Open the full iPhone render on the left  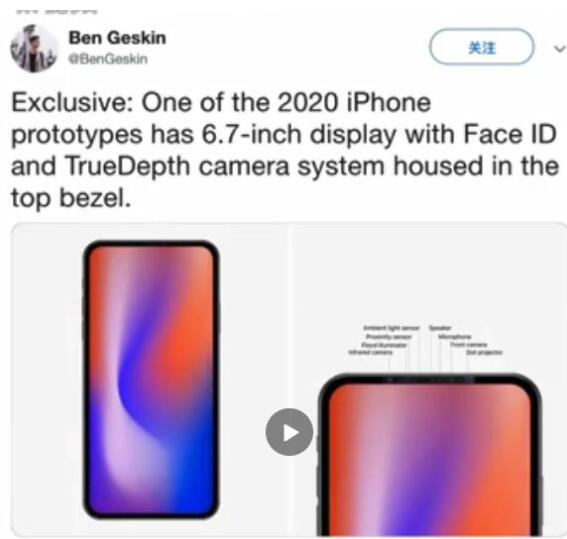tap(151, 380)
